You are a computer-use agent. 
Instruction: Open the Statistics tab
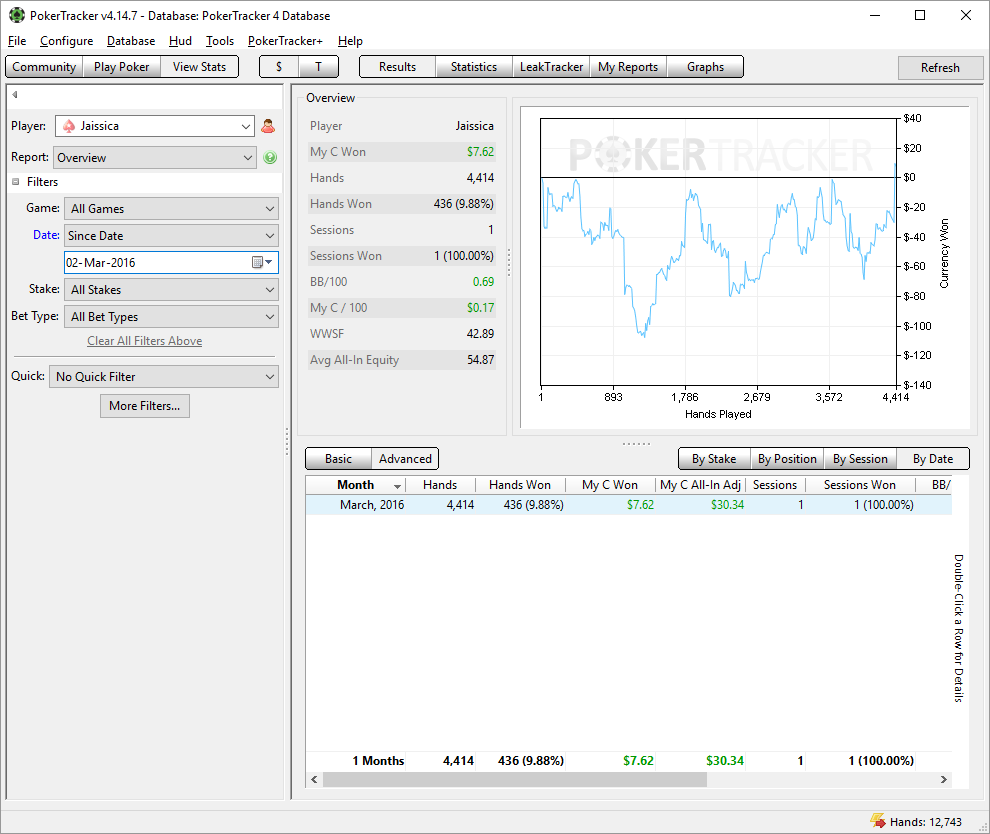(x=474, y=67)
